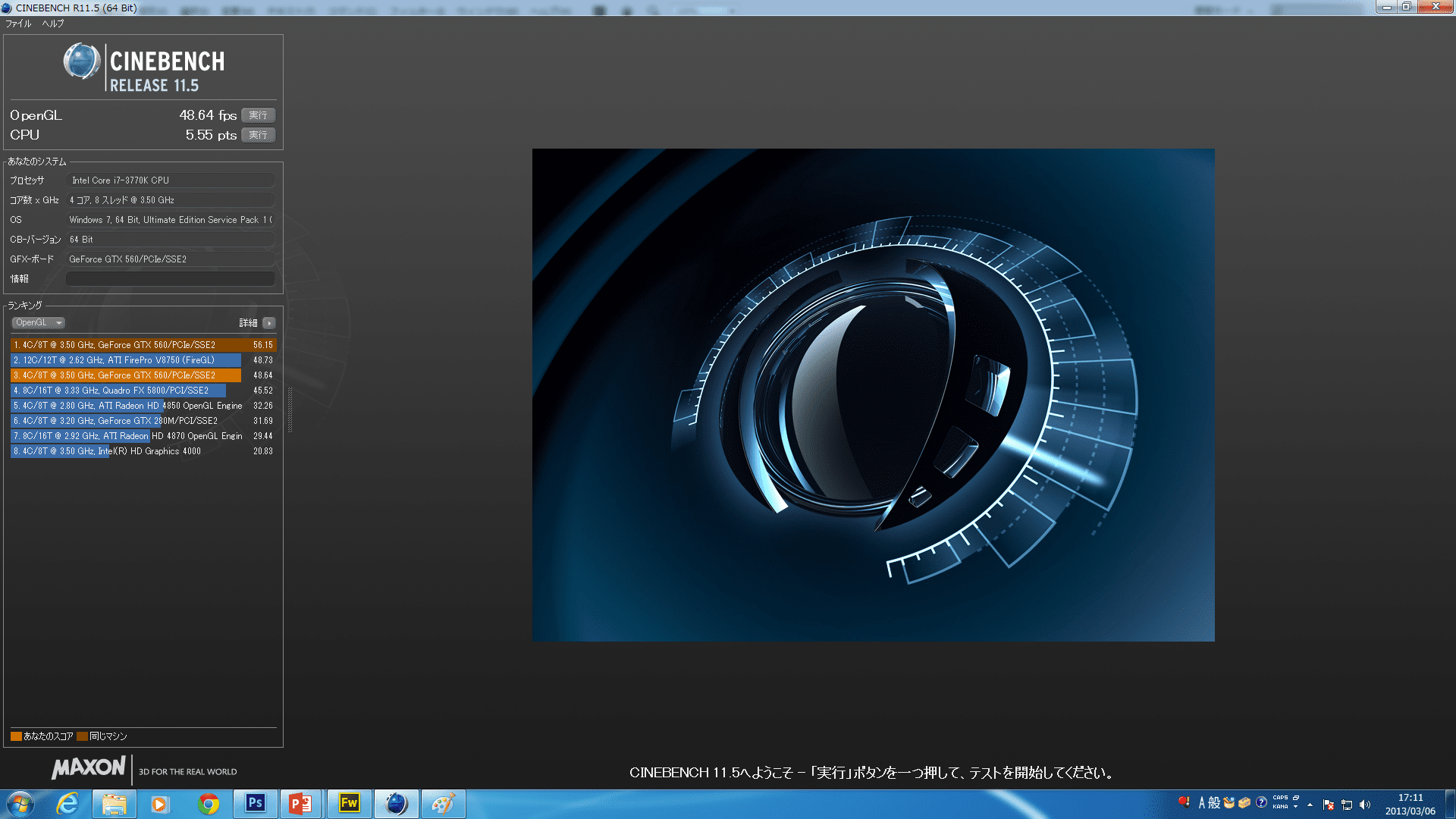Click the 詳細 arrow button in ranking
This screenshot has height=819, width=1456.
pyautogui.click(x=268, y=323)
